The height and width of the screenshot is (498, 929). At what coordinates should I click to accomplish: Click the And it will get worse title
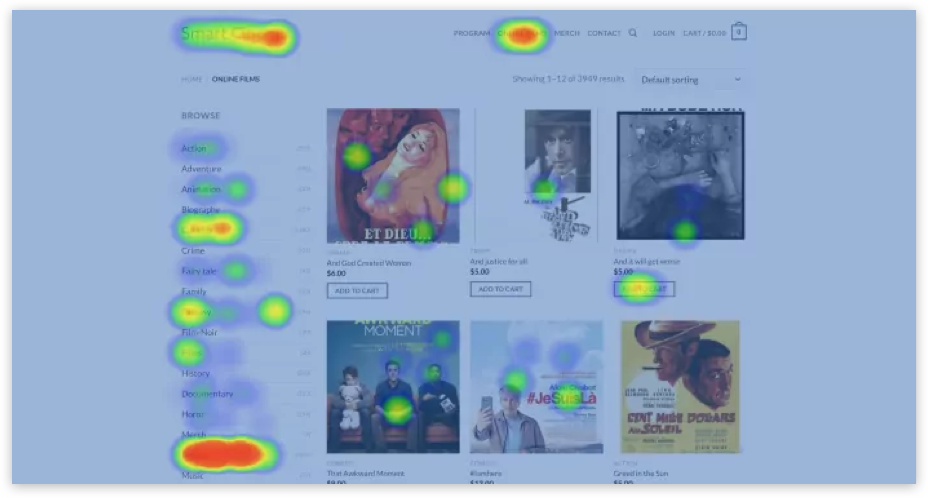pyautogui.click(x=647, y=261)
